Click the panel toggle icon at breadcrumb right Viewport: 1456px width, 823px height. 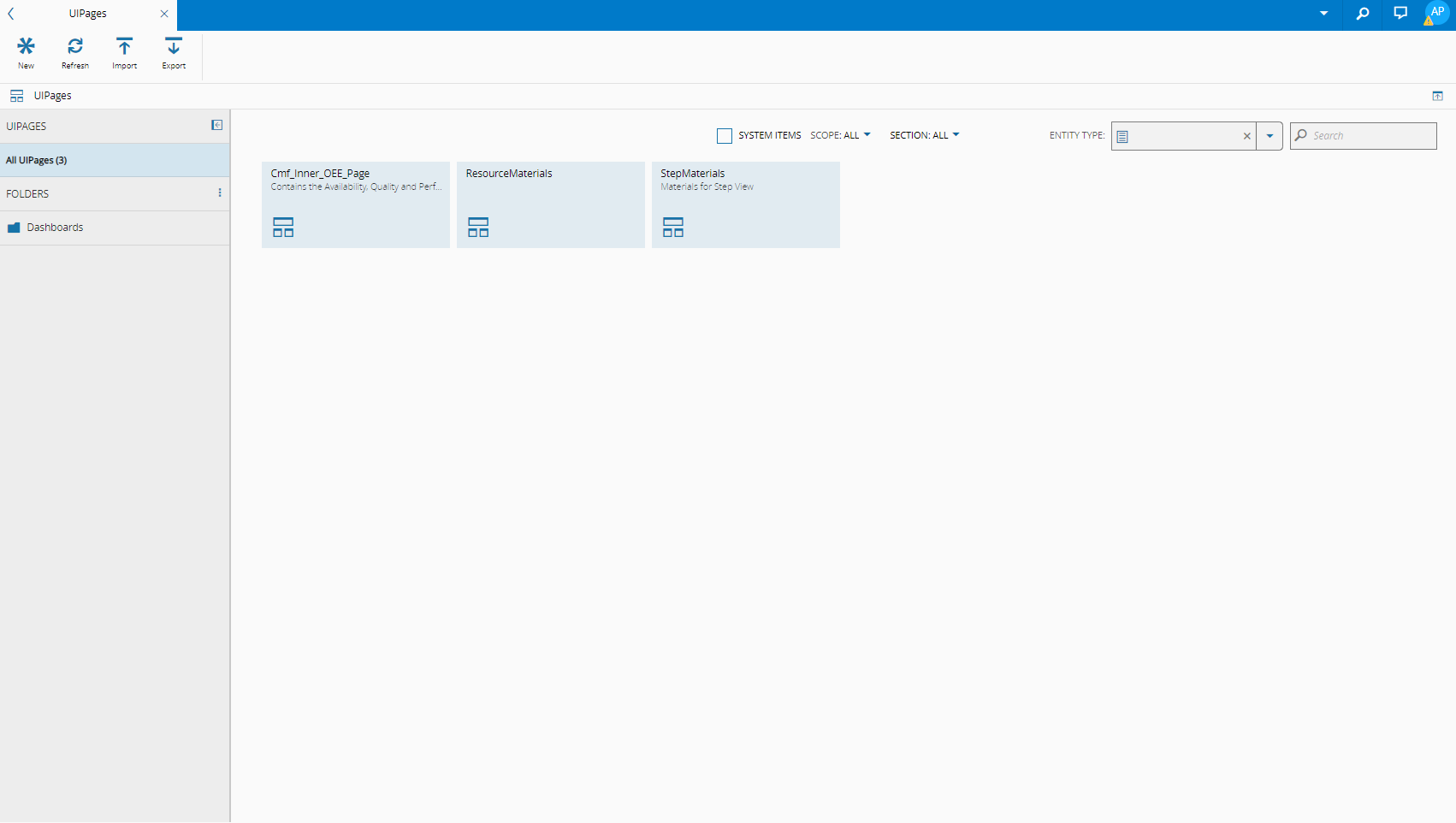point(1437,96)
